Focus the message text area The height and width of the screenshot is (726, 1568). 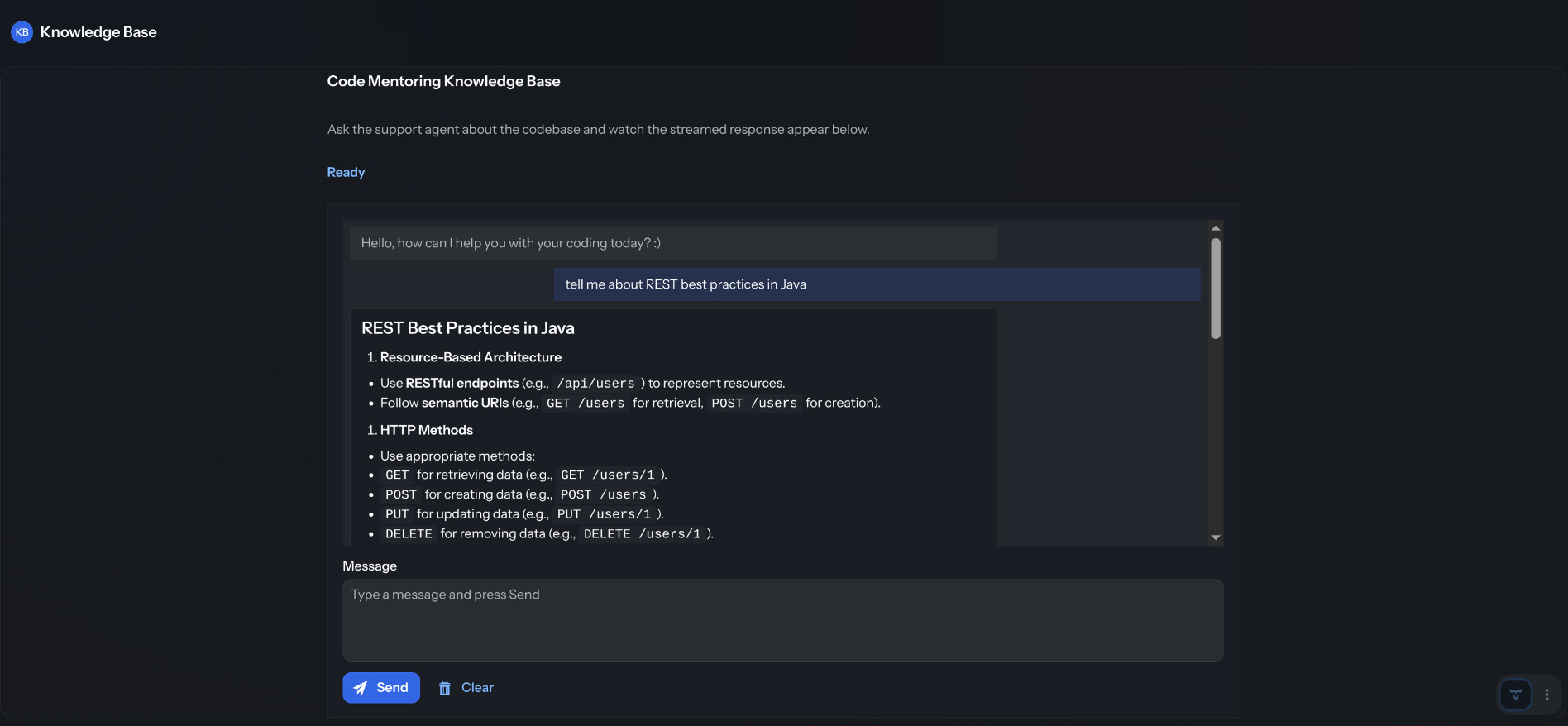782,620
